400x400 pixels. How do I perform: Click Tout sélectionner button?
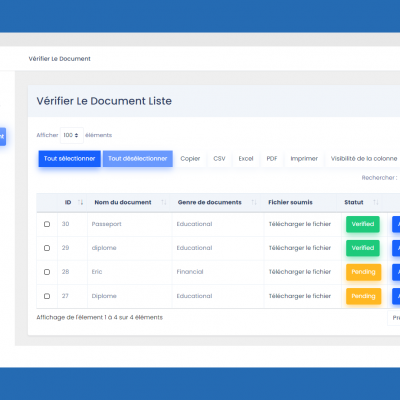[x=69, y=159]
